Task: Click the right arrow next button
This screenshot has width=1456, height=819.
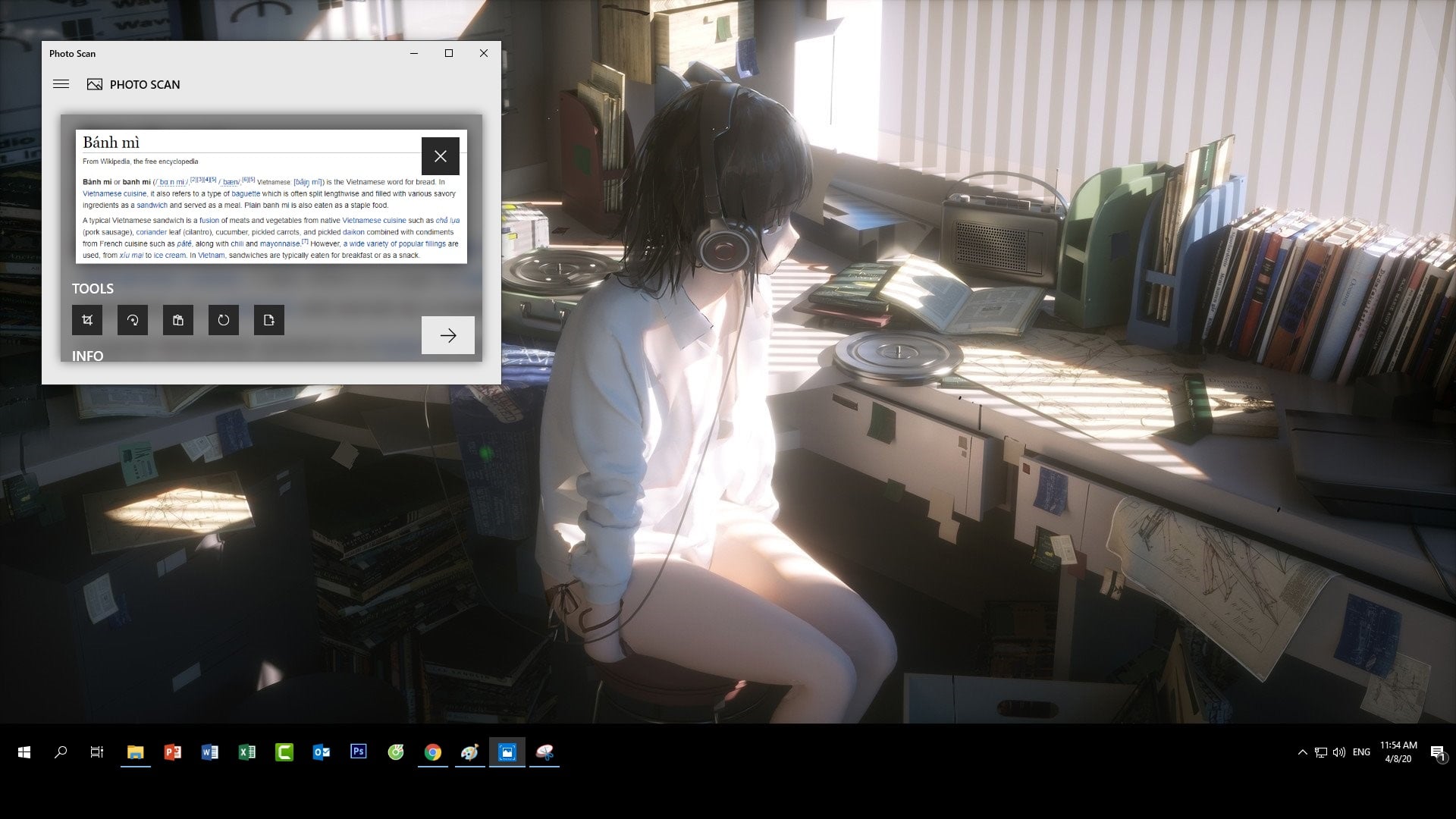Action: click(x=448, y=335)
